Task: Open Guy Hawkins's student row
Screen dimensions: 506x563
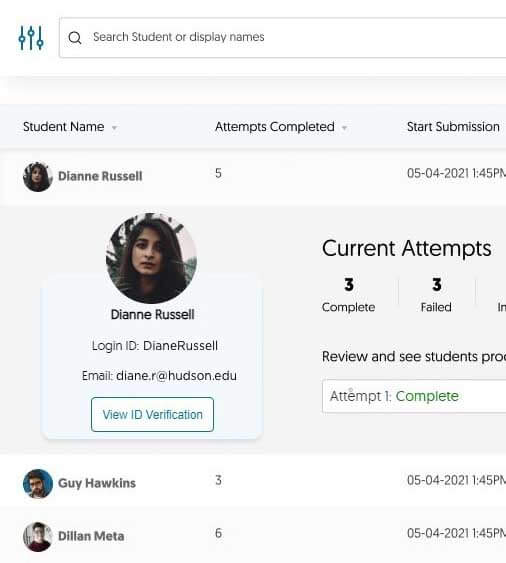Action: tap(253, 481)
